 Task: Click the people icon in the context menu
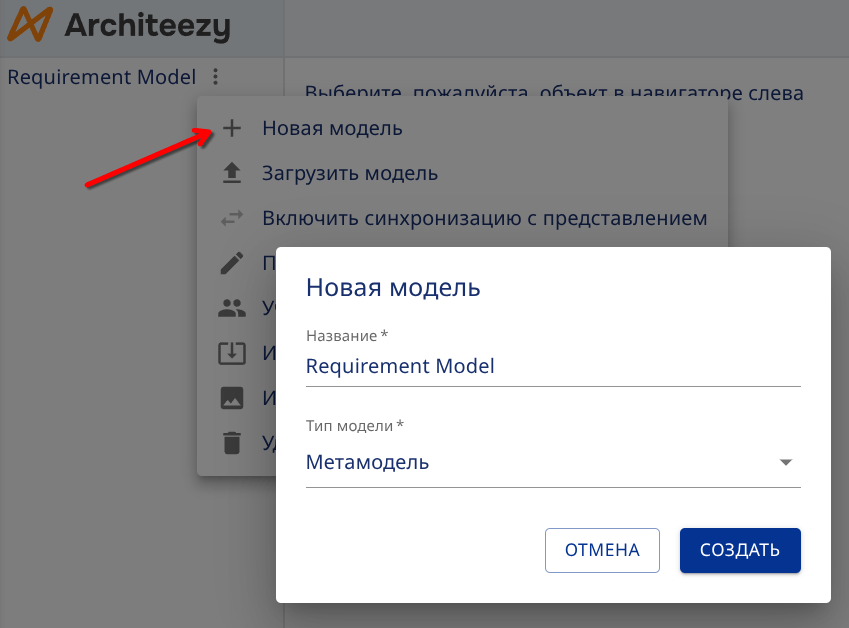pyautogui.click(x=232, y=307)
